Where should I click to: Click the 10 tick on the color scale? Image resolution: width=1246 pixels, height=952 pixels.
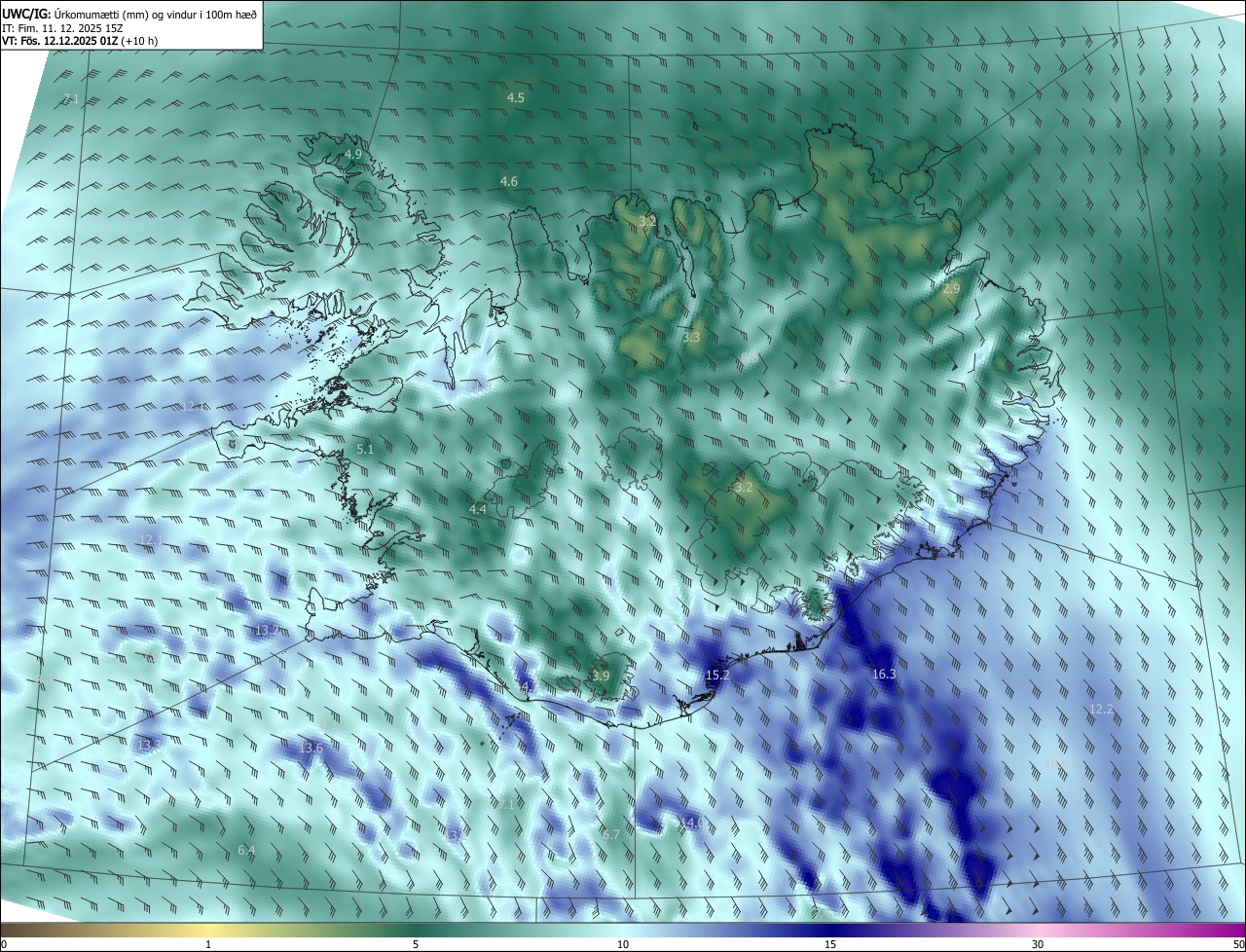[623, 944]
